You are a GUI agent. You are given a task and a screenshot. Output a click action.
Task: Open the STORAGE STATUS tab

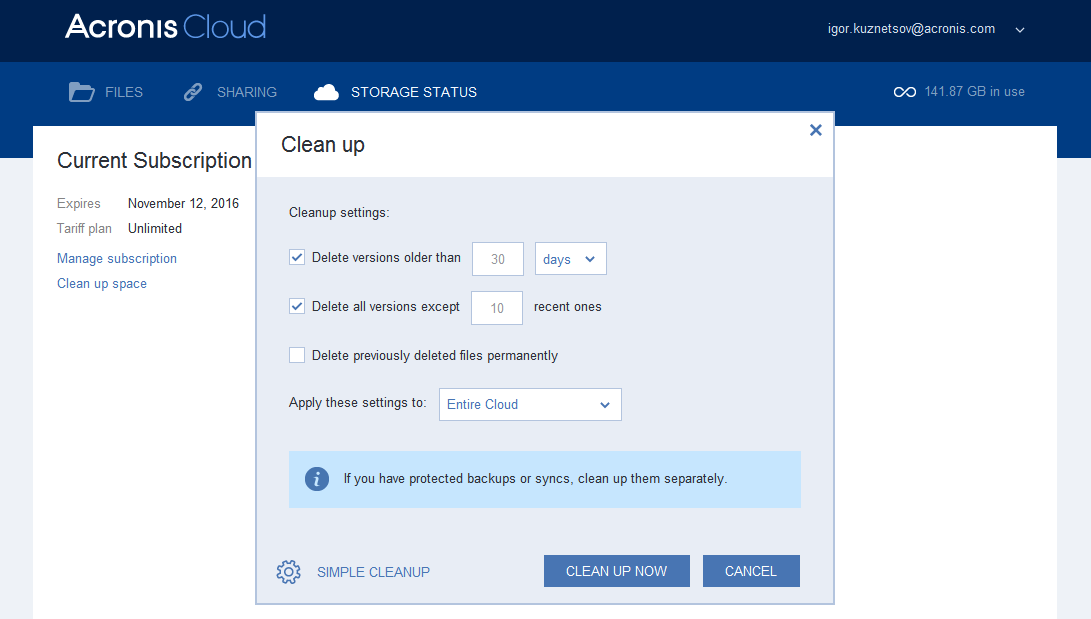point(413,92)
